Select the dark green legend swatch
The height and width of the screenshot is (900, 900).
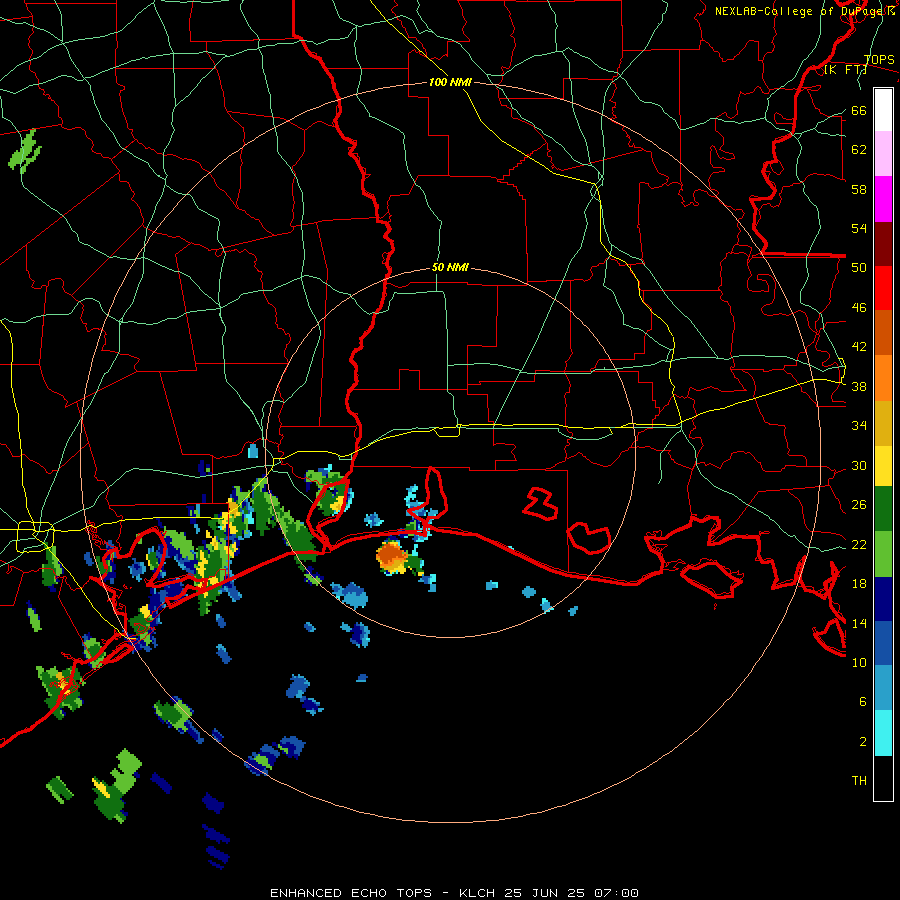pyautogui.click(x=883, y=509)
